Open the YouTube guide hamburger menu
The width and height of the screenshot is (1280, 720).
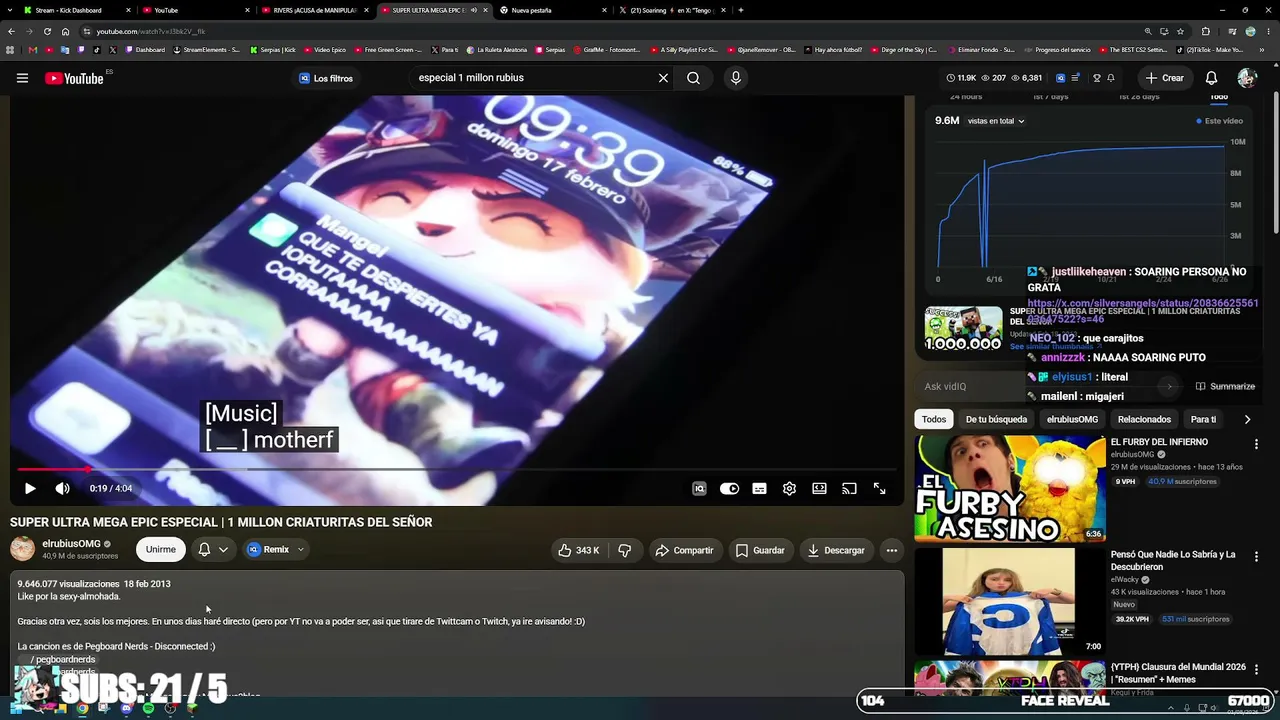coord(22,78)
